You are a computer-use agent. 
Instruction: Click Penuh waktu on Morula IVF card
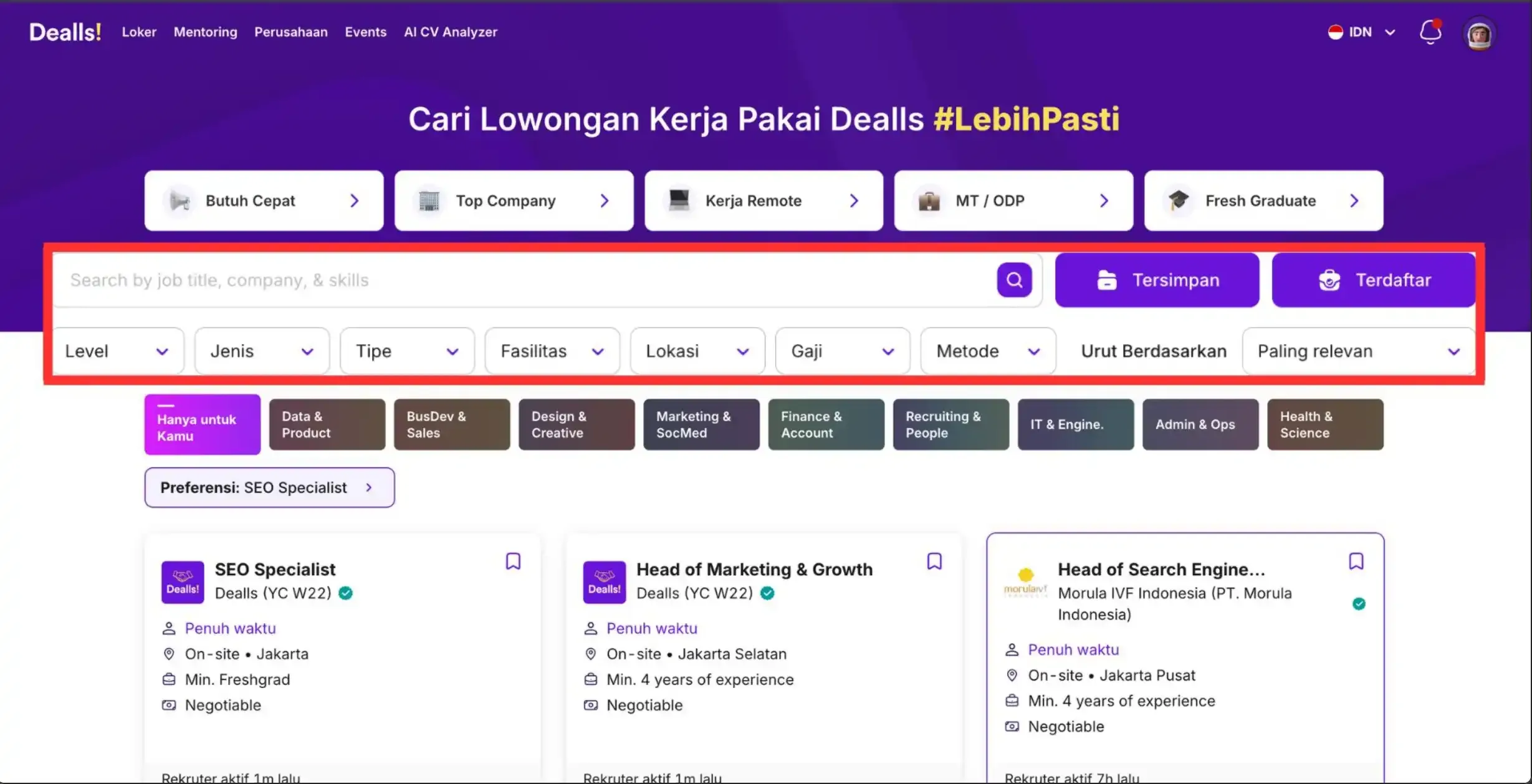click(1073, 649)
